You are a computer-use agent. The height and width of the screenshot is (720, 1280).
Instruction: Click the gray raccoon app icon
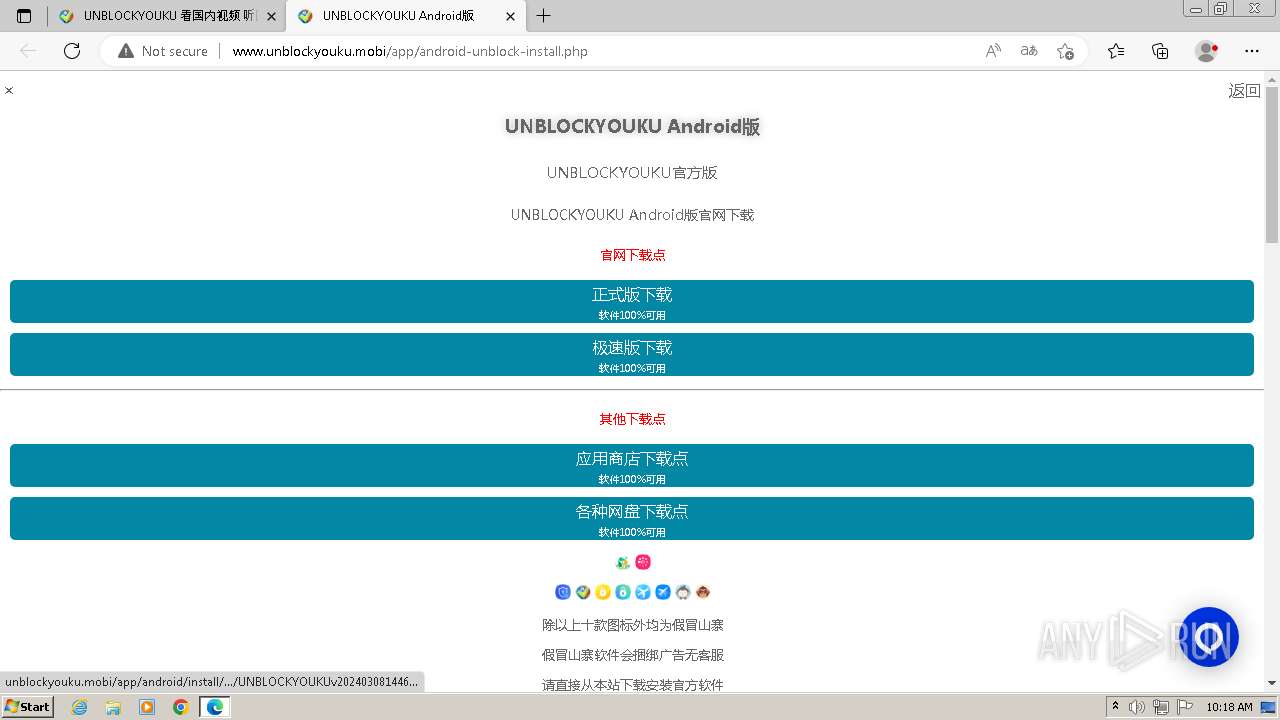[x=683, y=592]
